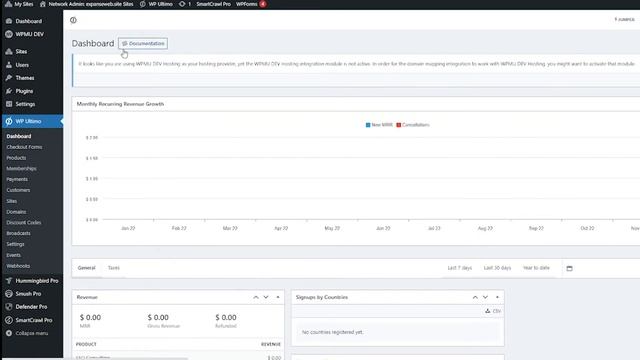Open the calendar date picker icon
The height and width of the screenshot is (360, 640).
tap(569, 268)
